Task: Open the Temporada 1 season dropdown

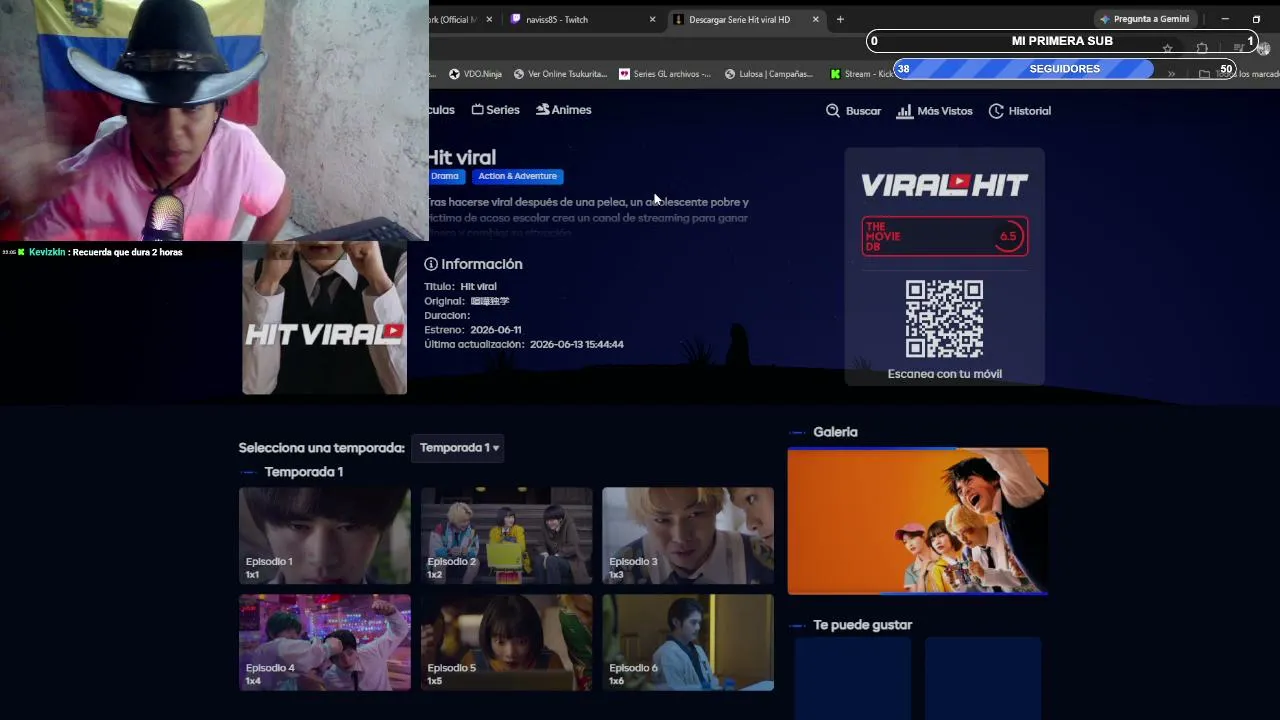Action: [x=459, y=448]
